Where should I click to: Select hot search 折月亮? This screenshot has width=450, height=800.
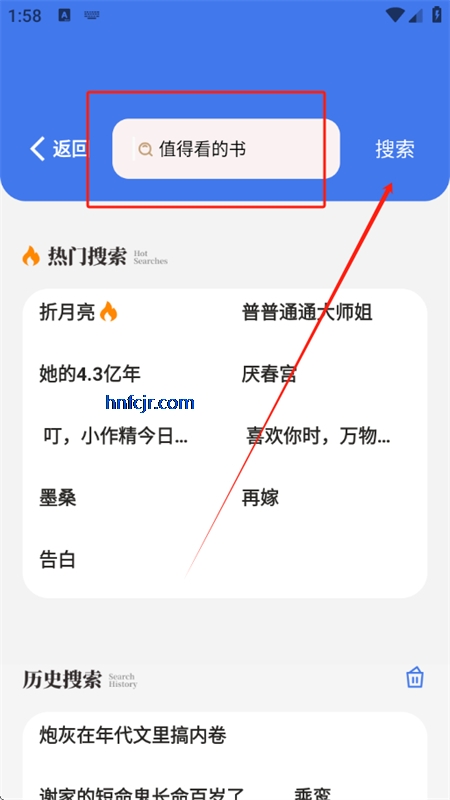(67, 312)
